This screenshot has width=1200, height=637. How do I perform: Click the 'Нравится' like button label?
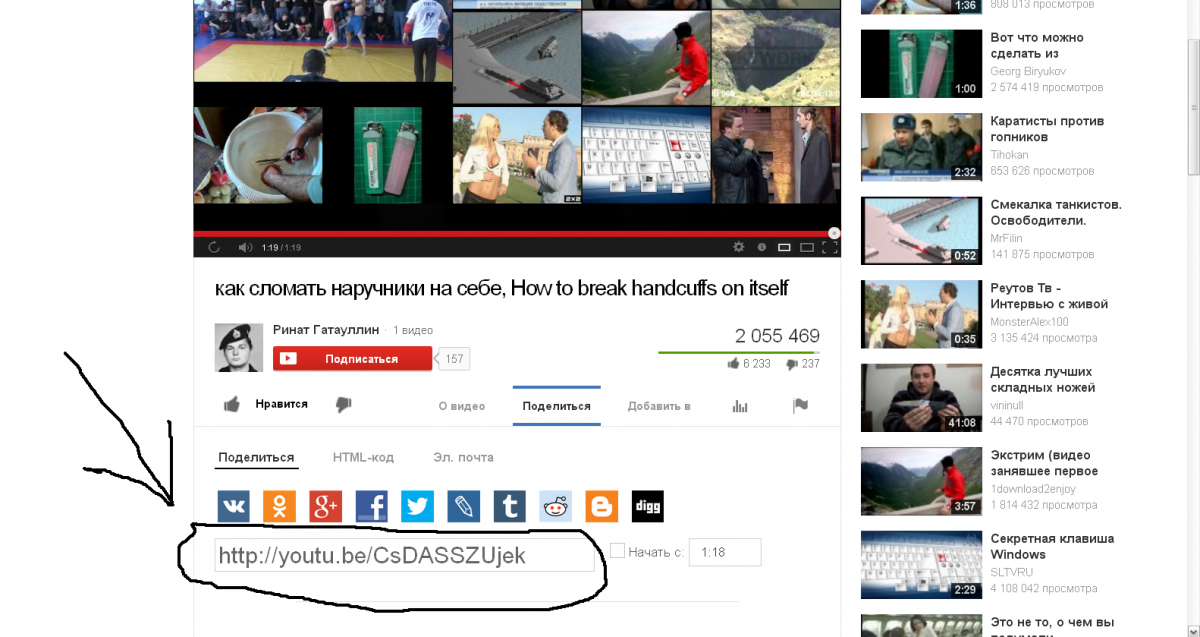pyautogui.click(x=281, y=405)
